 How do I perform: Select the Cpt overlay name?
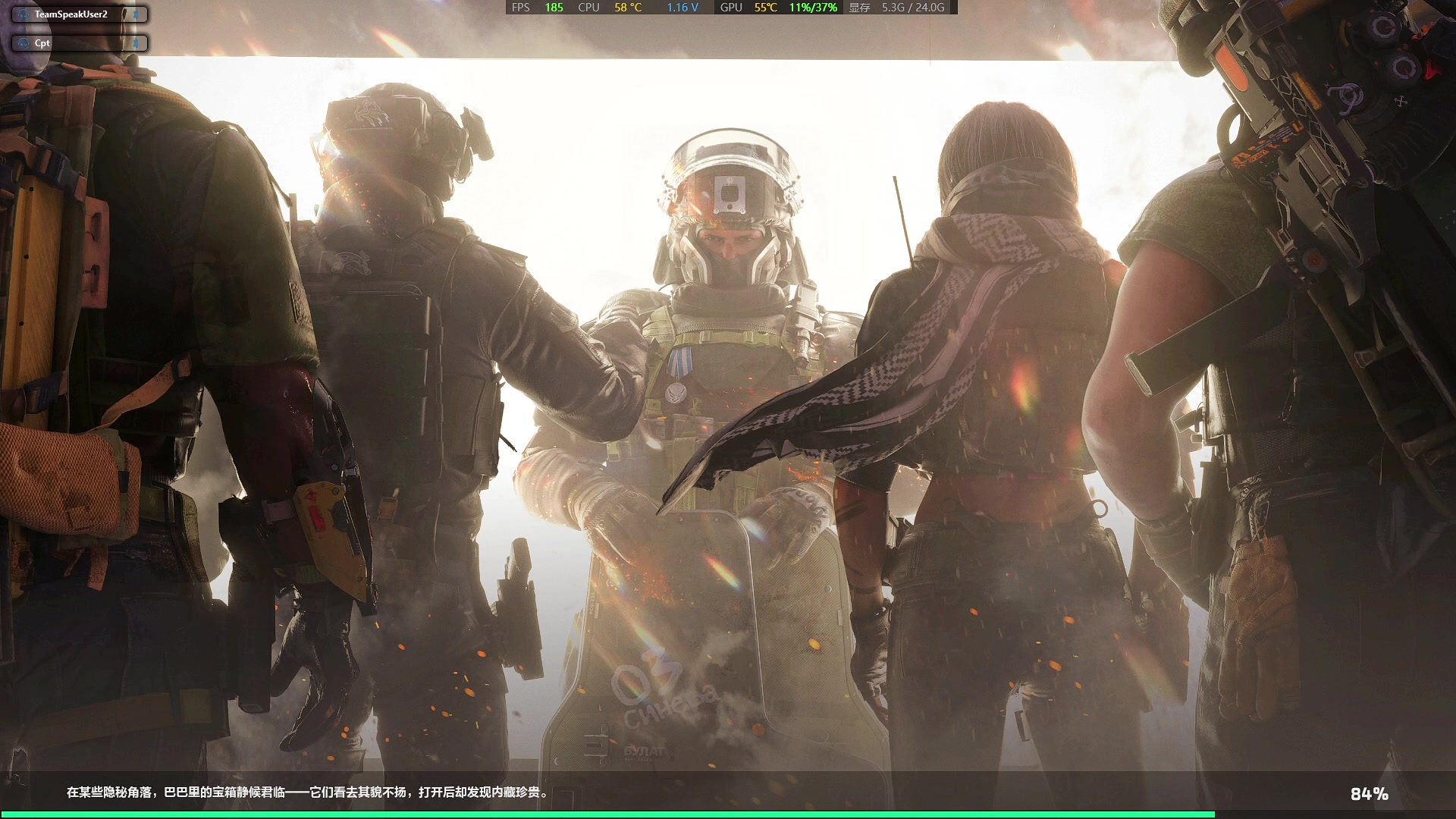point(42,43)
